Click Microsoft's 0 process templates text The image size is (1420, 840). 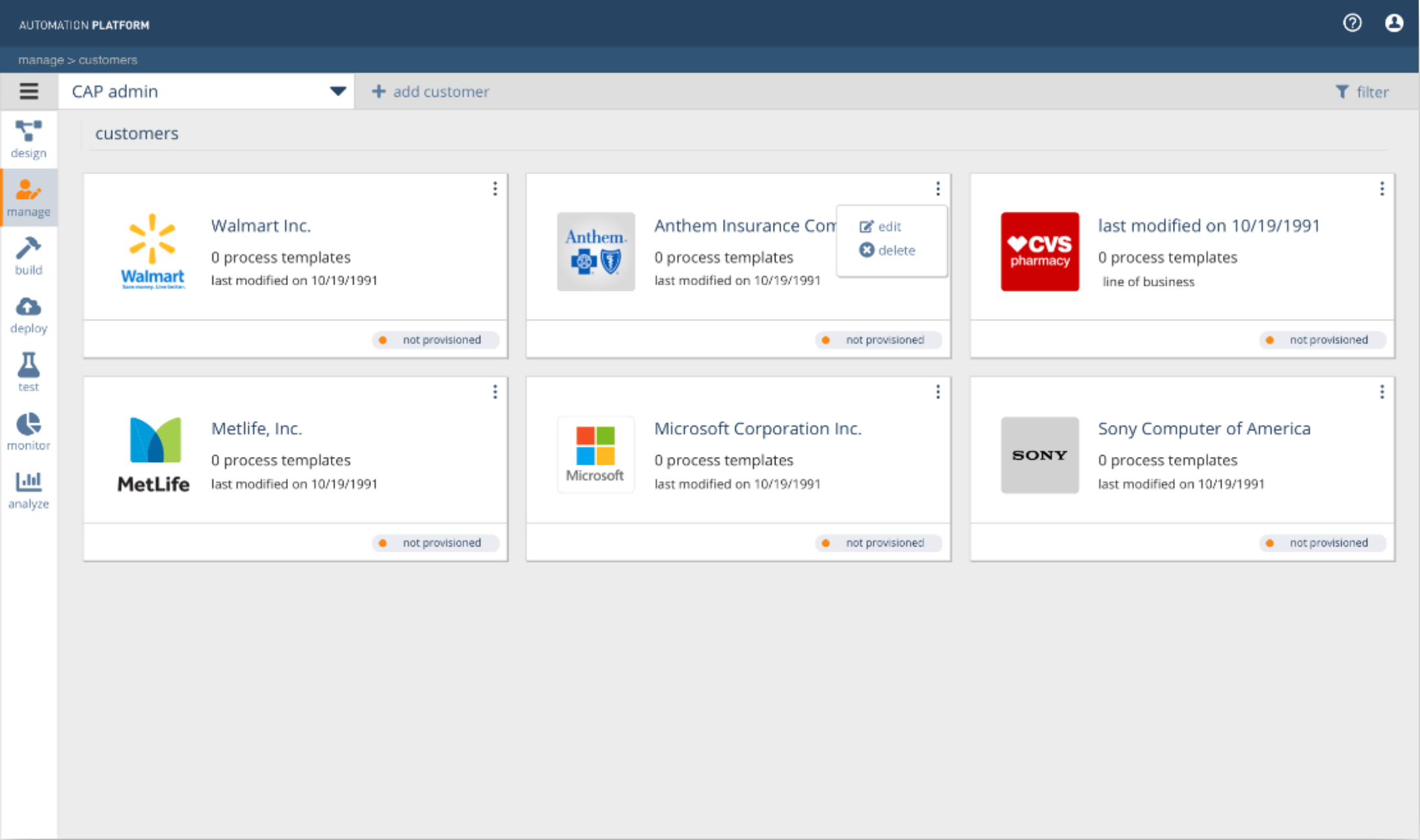coord(724,460)
